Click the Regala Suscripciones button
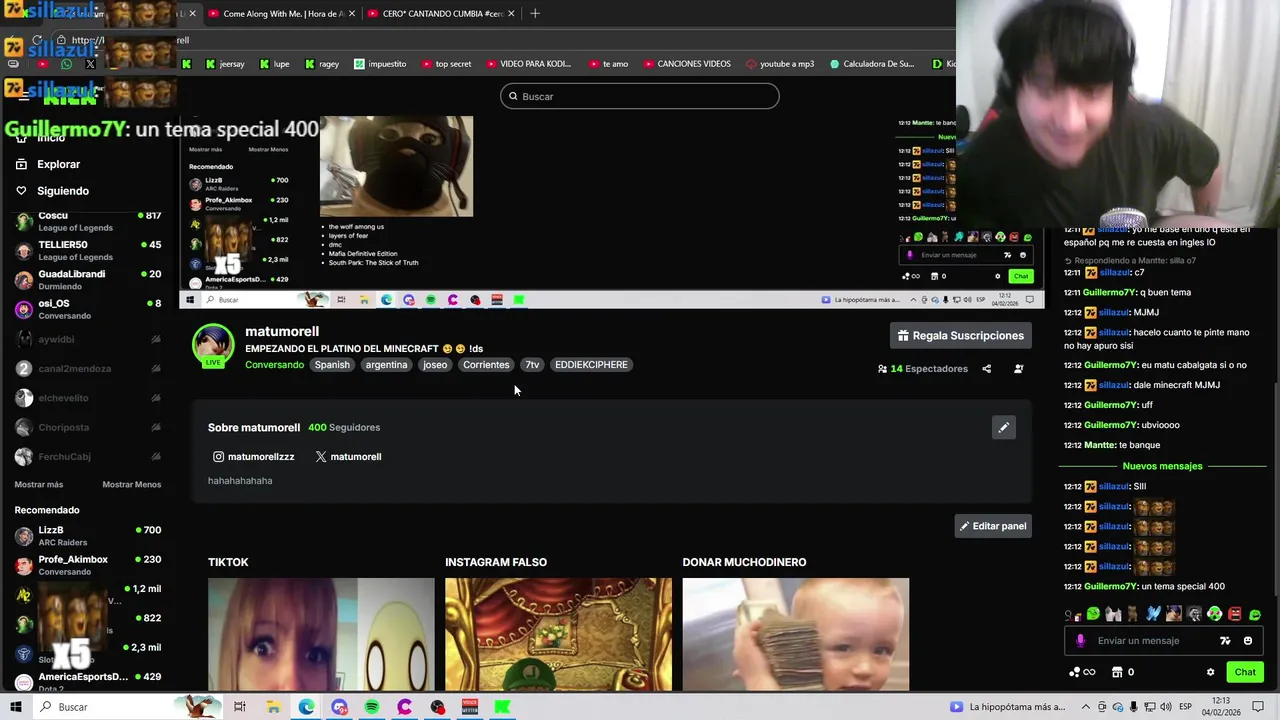 [960, 336]
